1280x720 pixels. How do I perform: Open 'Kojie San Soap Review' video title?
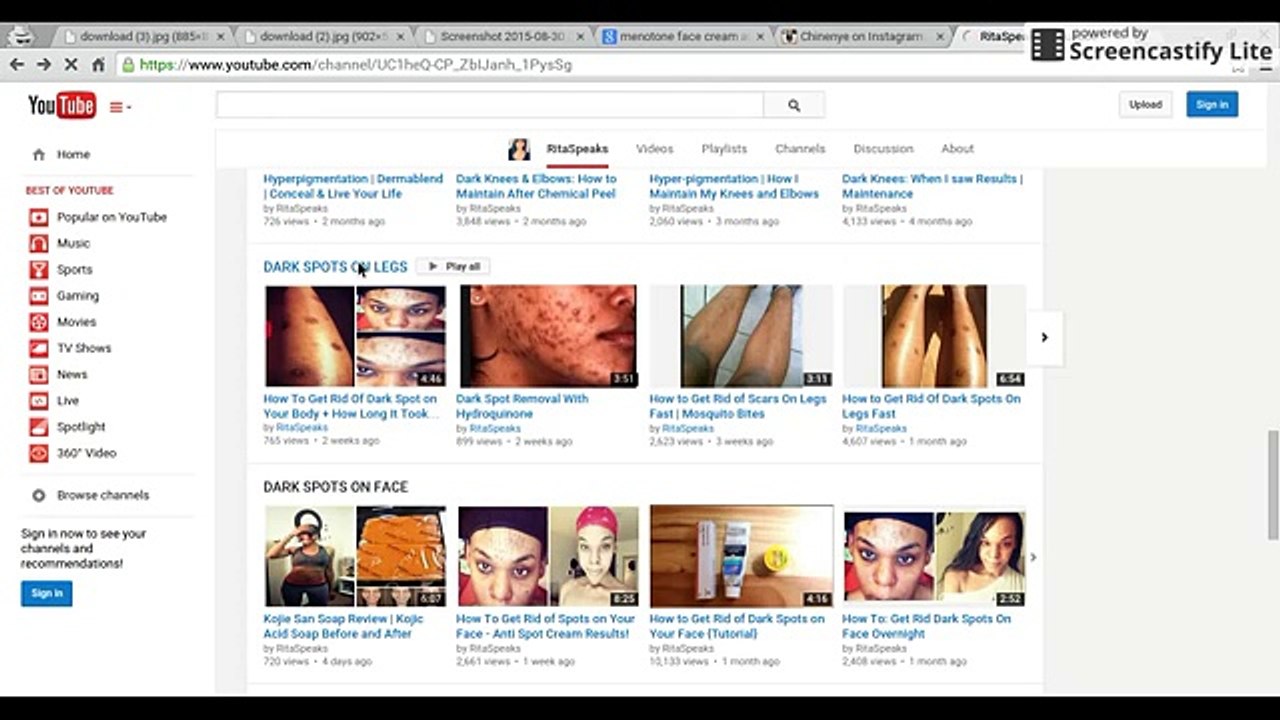pos(343,626)
